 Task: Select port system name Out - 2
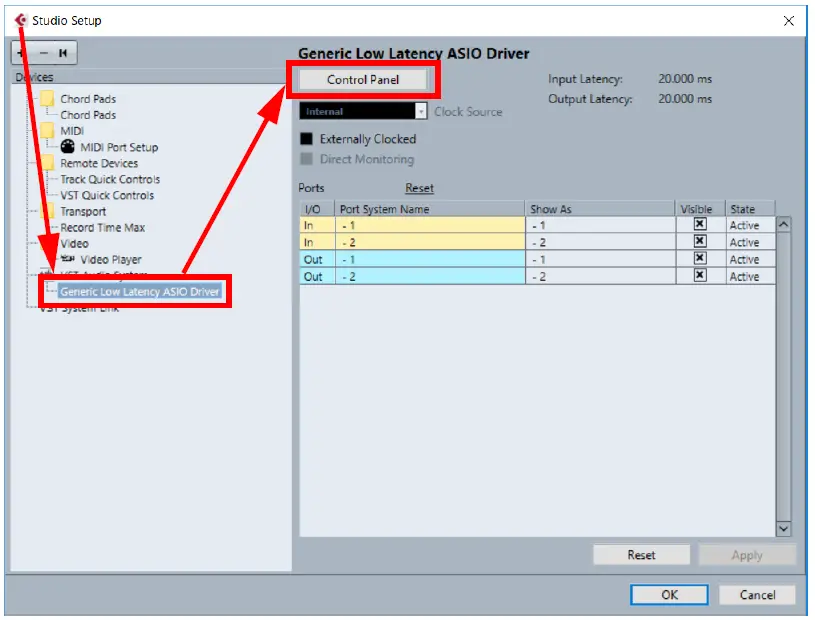429,276
